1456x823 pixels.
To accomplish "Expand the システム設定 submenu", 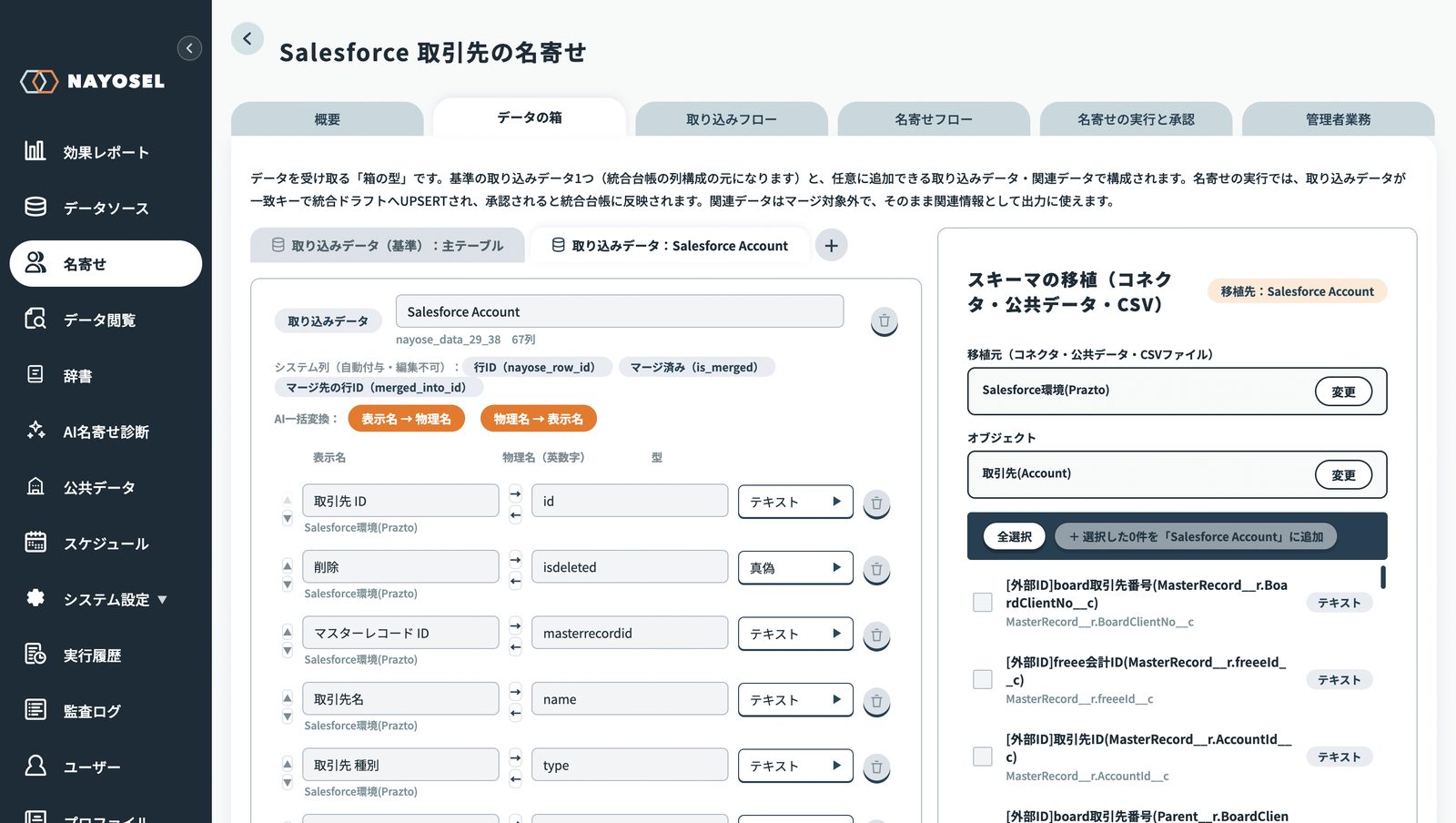I will (x=106, y=599).
